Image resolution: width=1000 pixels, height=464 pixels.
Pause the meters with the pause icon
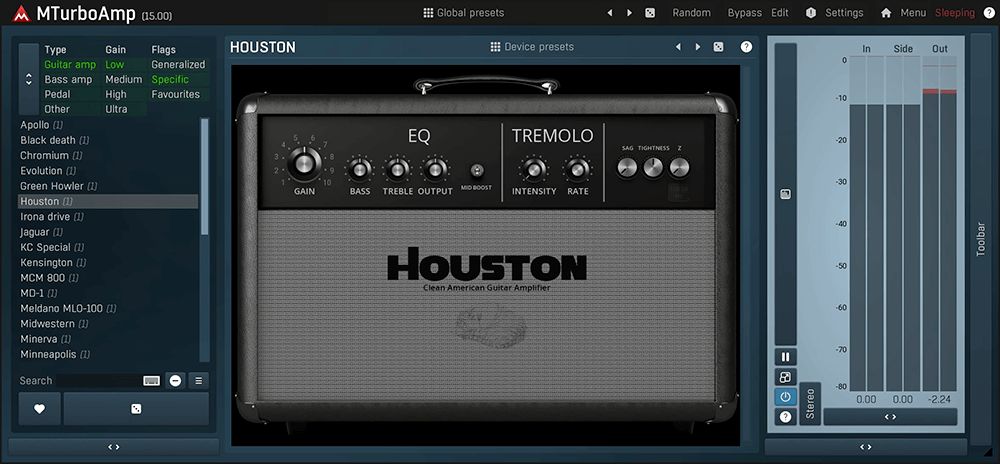[x=785, y=357]
